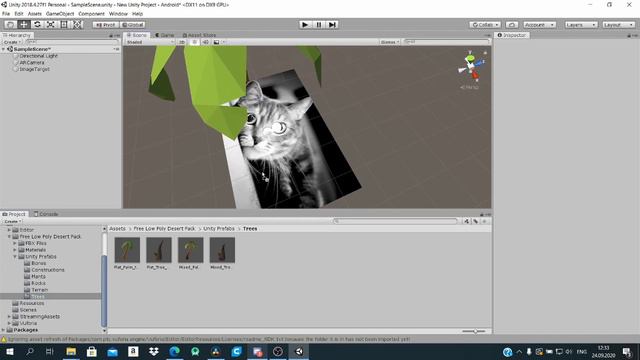Select the Rotate tool
This screenshot has height=360, width=640.
[x=37, y=24]
